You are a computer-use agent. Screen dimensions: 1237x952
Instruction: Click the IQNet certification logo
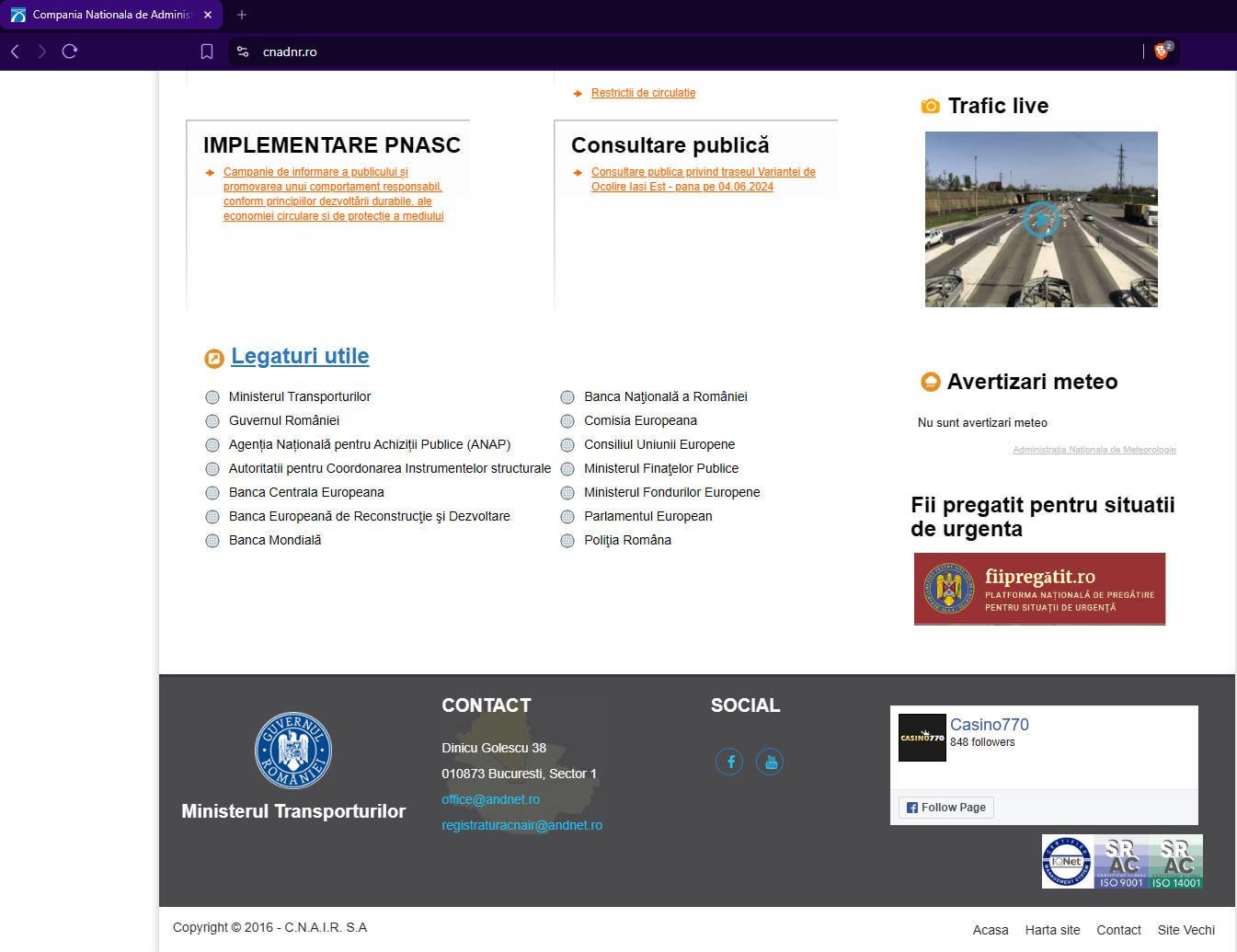point(1067,862)
